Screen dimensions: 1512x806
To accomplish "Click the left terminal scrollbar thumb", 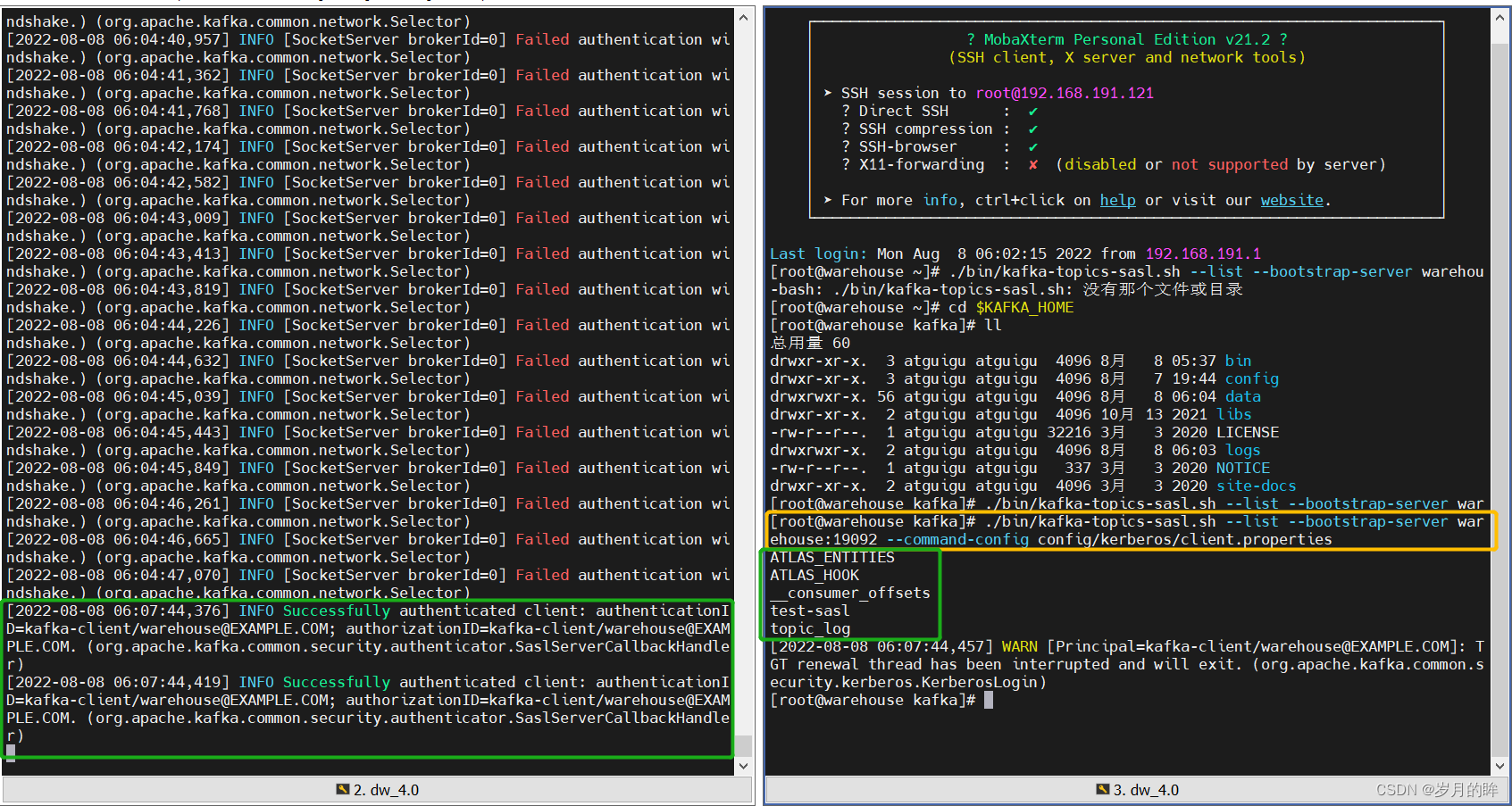I will [x=743, y=746].
